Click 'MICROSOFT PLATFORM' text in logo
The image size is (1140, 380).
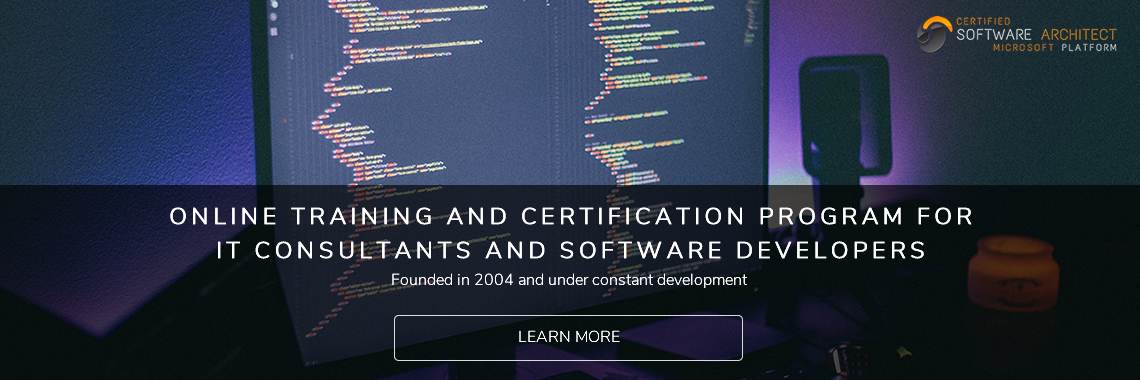click(x=1055, y=47)
